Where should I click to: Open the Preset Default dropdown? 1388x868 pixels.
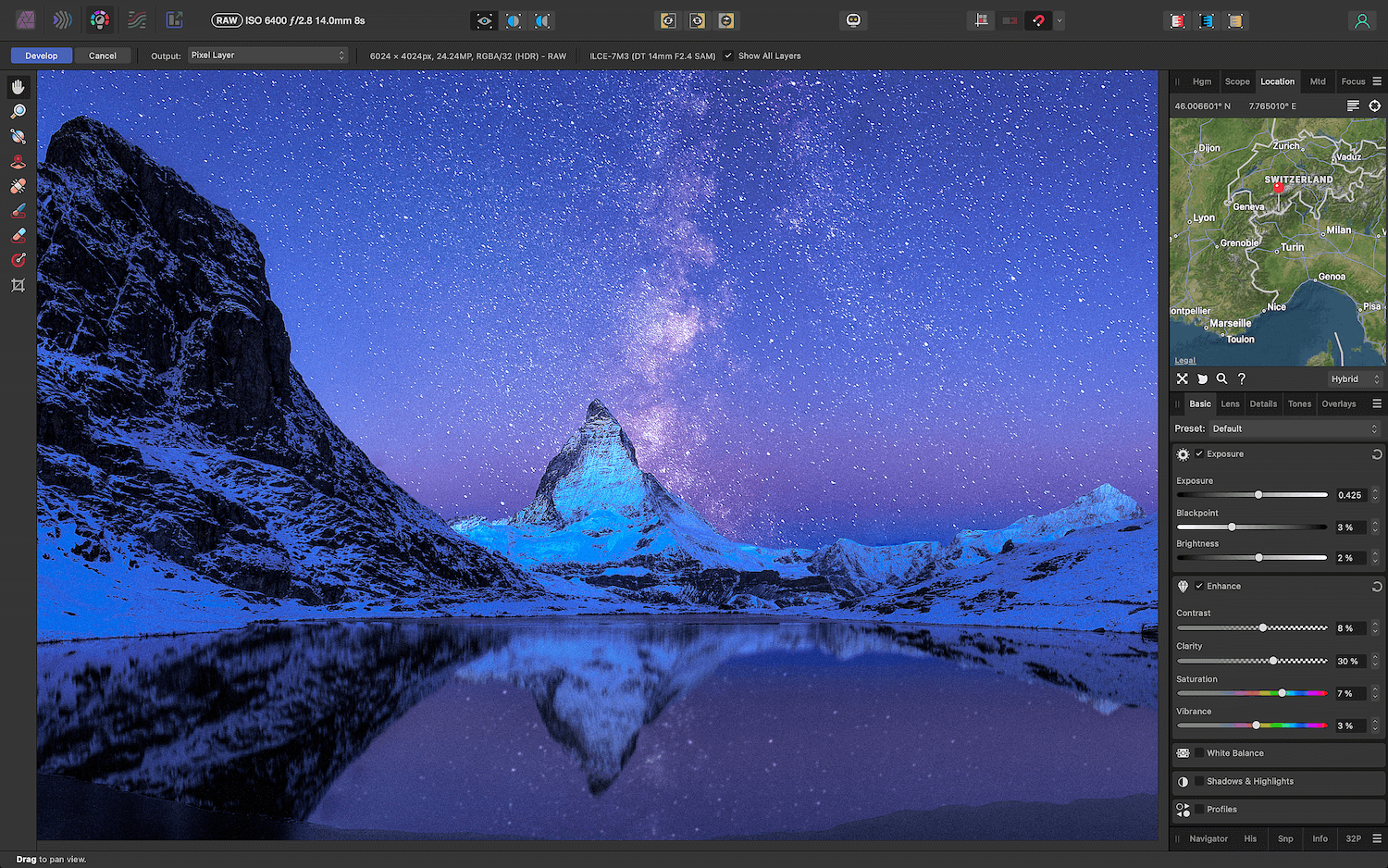[x=1295, y=429]
